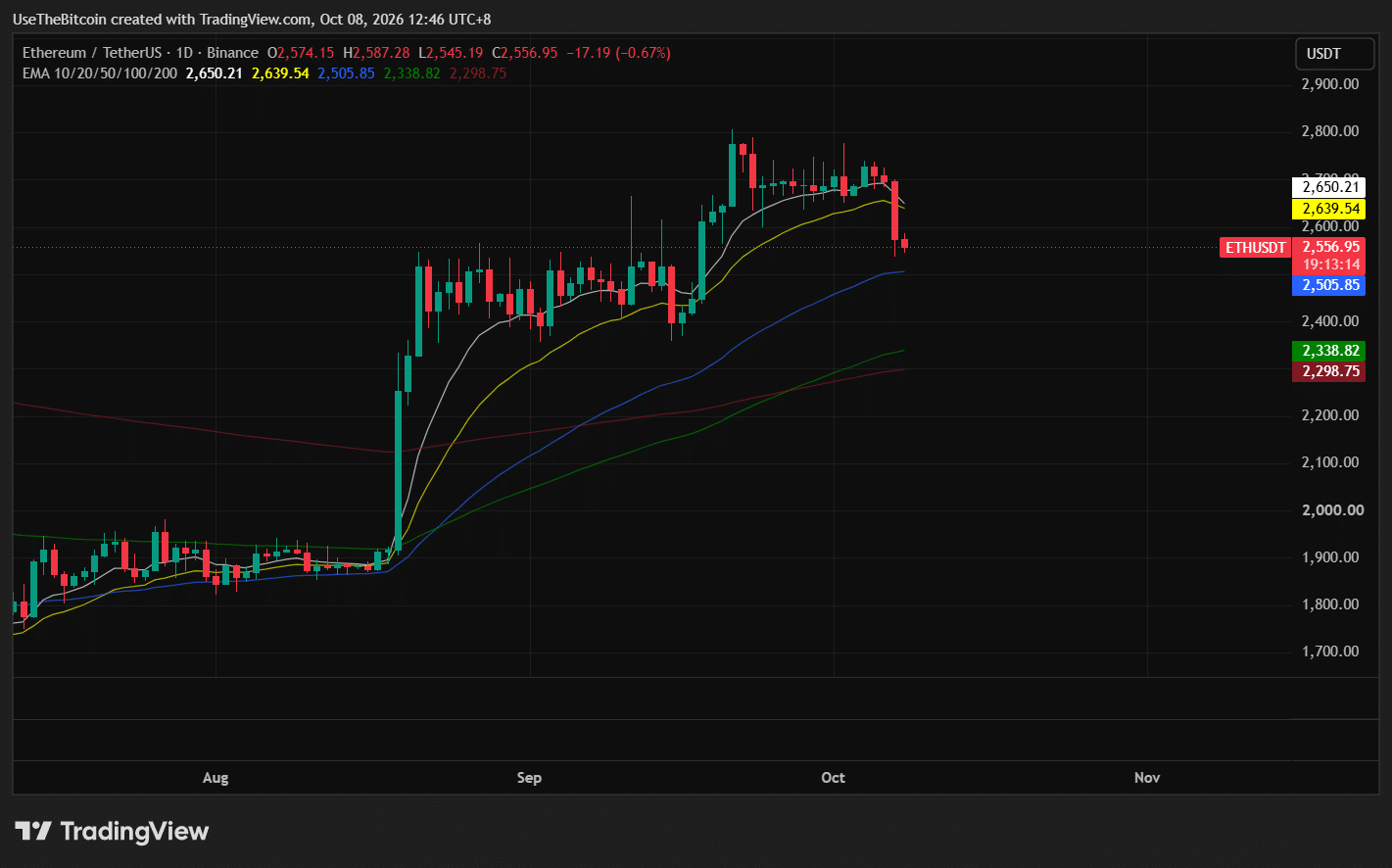
Task: Click the change value −17.19 (−0.67%)
Action: pos(618,53)
